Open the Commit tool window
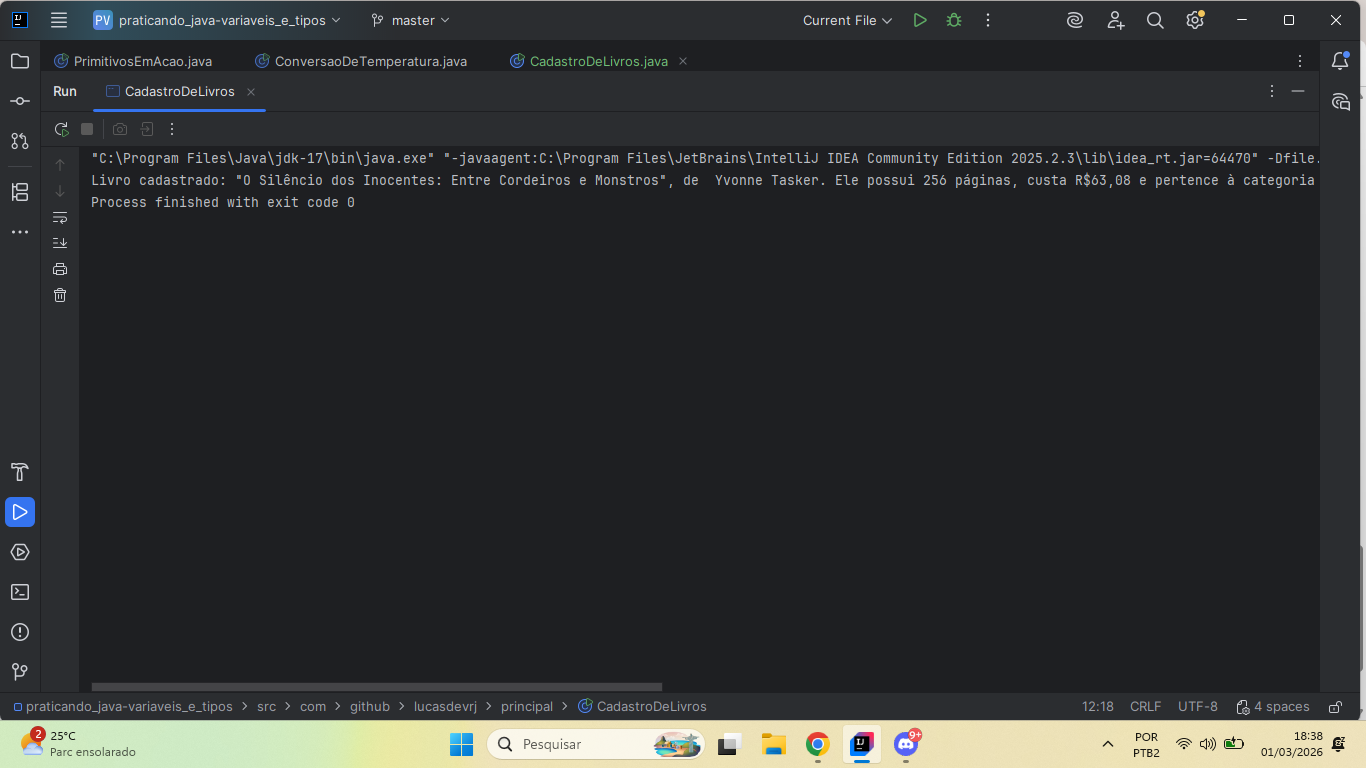Screen dimensions: 1366x768 point(20,101)
